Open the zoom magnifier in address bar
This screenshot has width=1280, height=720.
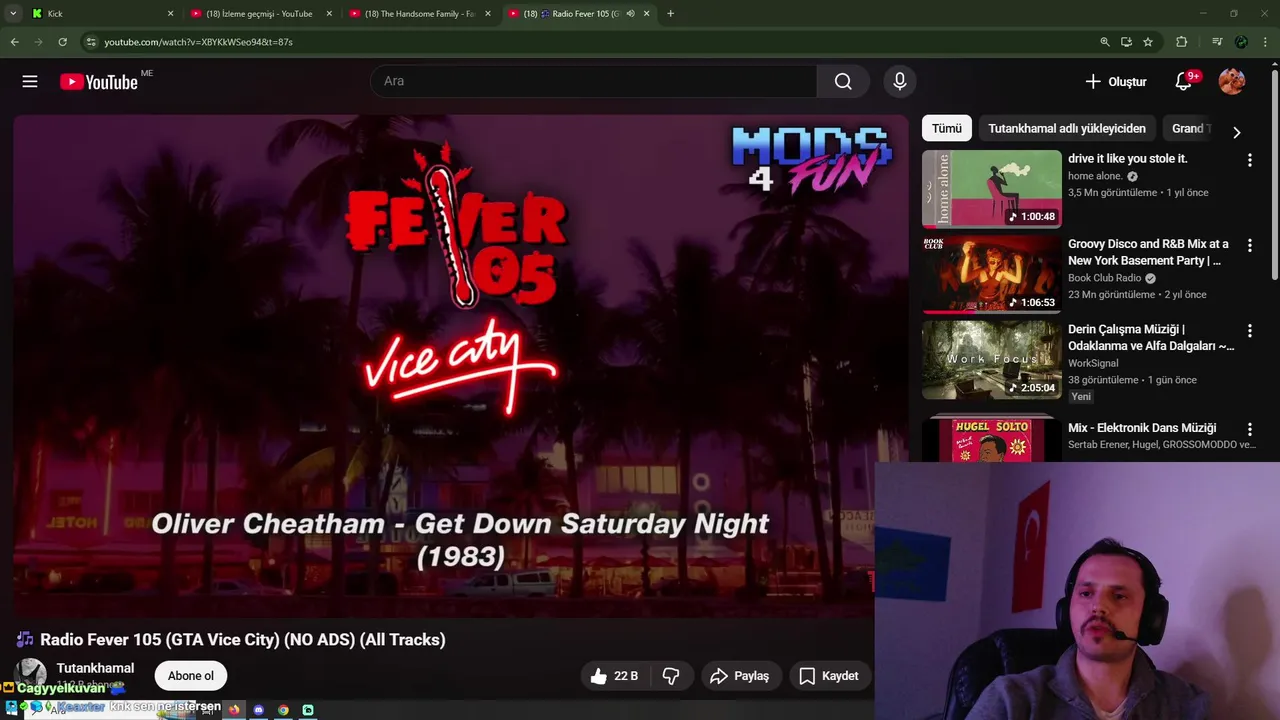point(1105,42)
